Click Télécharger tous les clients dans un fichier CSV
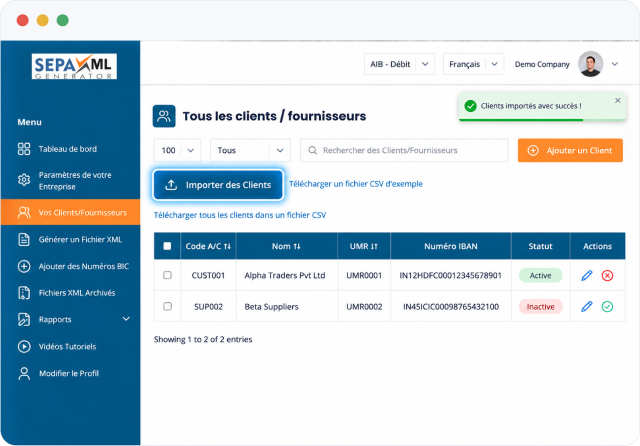Screen dimensions: 640x446 click(x=240, y=215)
